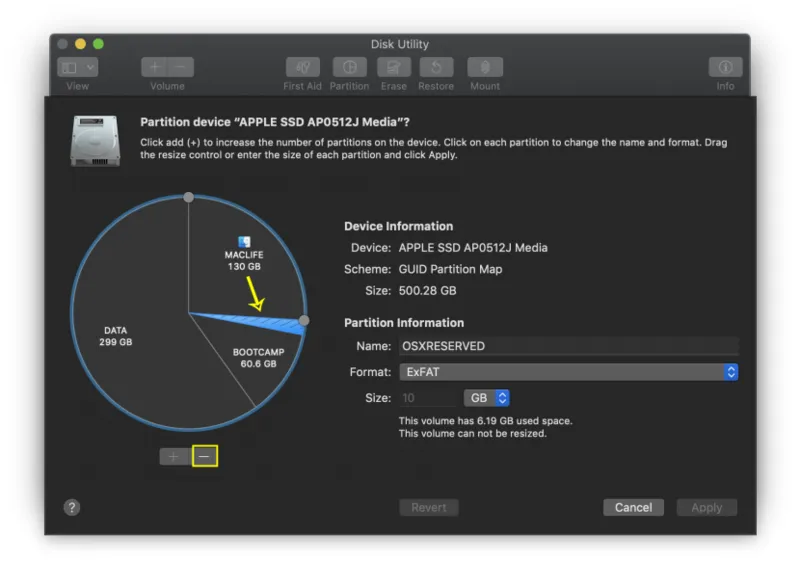Click the yellow minimize window button

pos(81,44)
